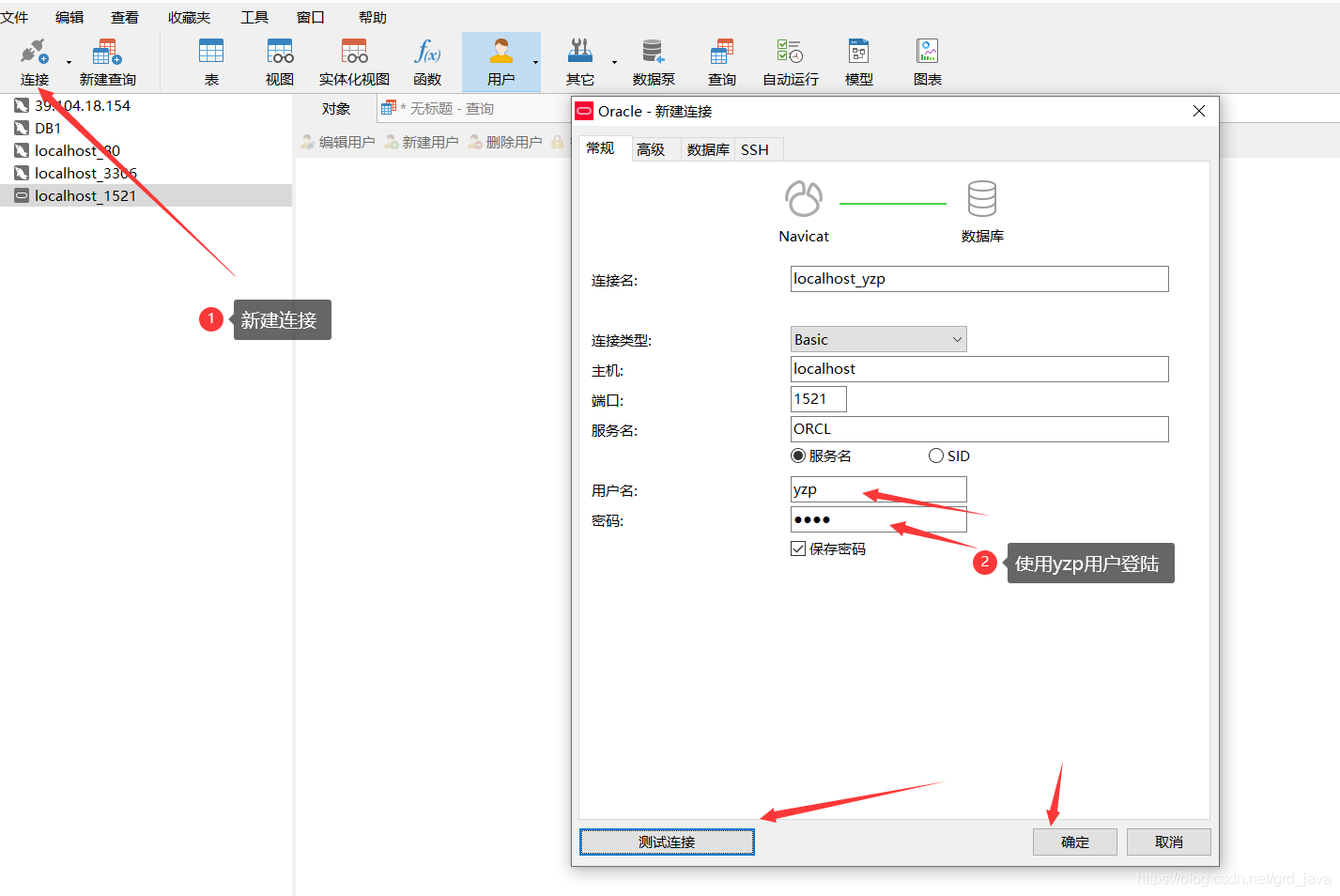The height and width of the screenshot is (896, 1340).
Task: Select the 服务名 radio button
Action: click(x=798, y=456)
